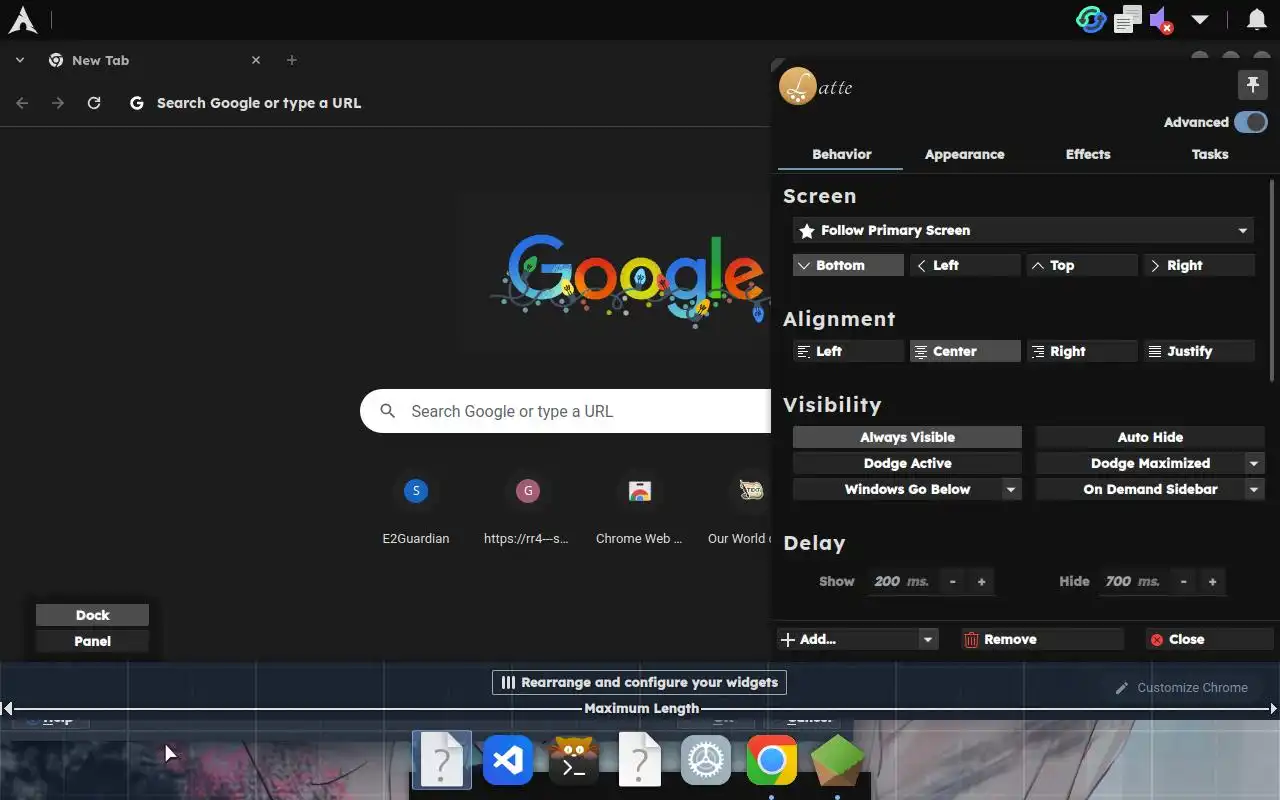This screenshot has width=1280, height=800.
Task: Open the application launcher logo in top panel
Action: 22,20
